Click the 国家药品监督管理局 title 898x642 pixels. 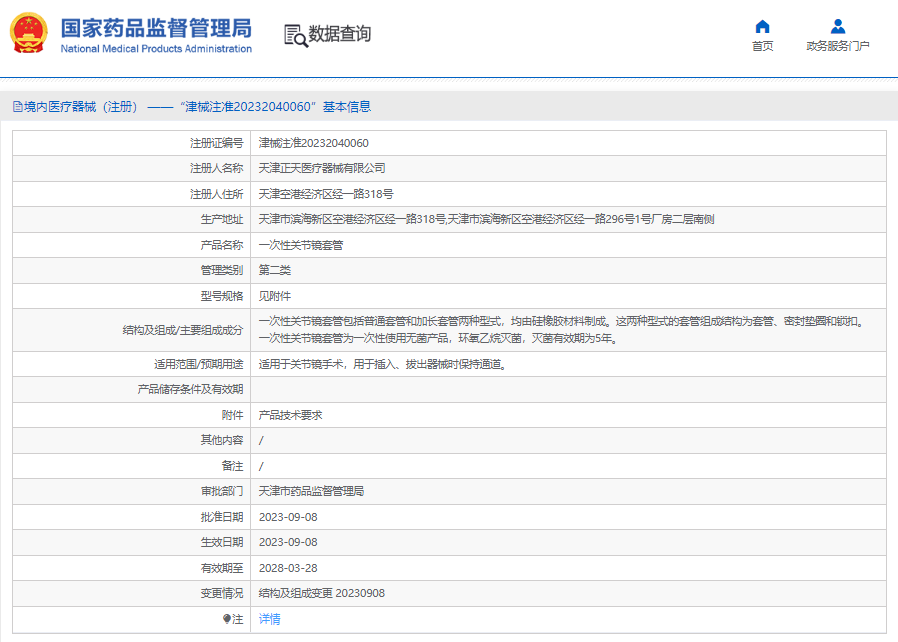[156, 28]
